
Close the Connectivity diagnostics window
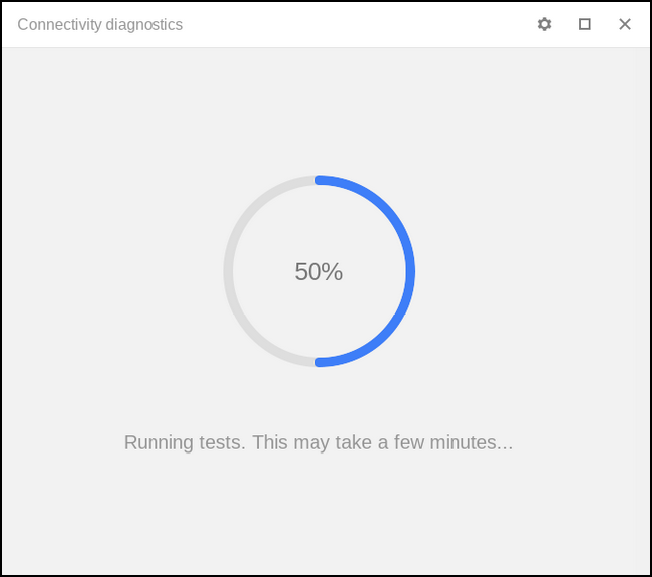pos(625,24)
